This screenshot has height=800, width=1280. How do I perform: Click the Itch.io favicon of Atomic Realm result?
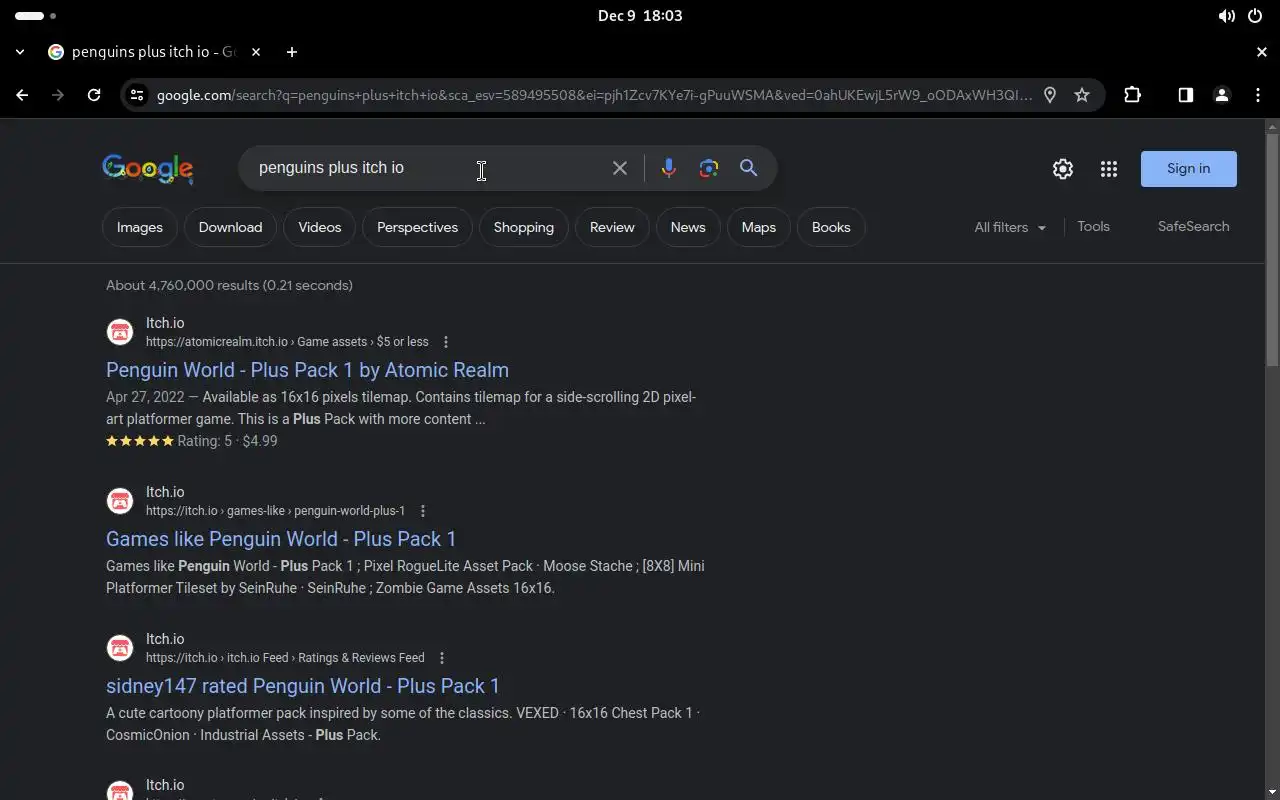pos(120,332)
